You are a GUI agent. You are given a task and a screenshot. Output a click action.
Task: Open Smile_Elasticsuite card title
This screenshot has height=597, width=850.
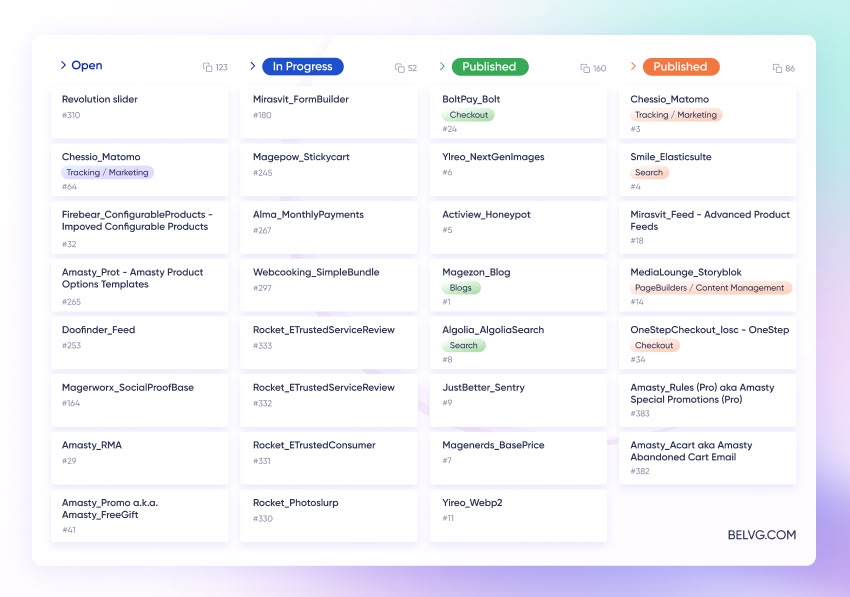click(671, 157)
